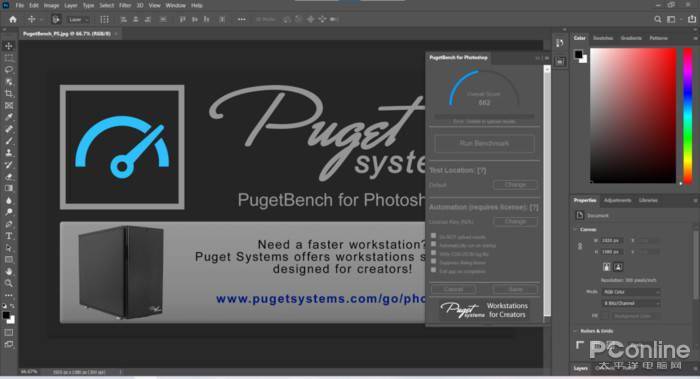700x379 pixels.
Task: Switch to the Swatches tab
Action: pos(603,38)
